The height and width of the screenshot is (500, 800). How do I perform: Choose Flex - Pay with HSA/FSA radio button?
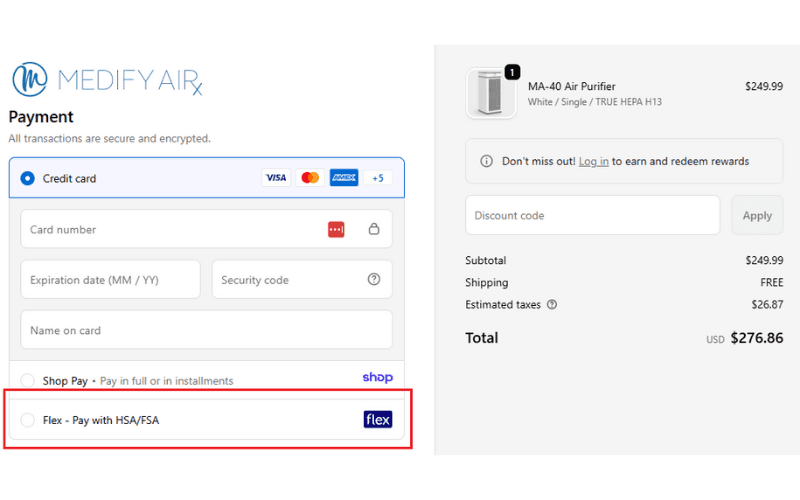(28, 420)
